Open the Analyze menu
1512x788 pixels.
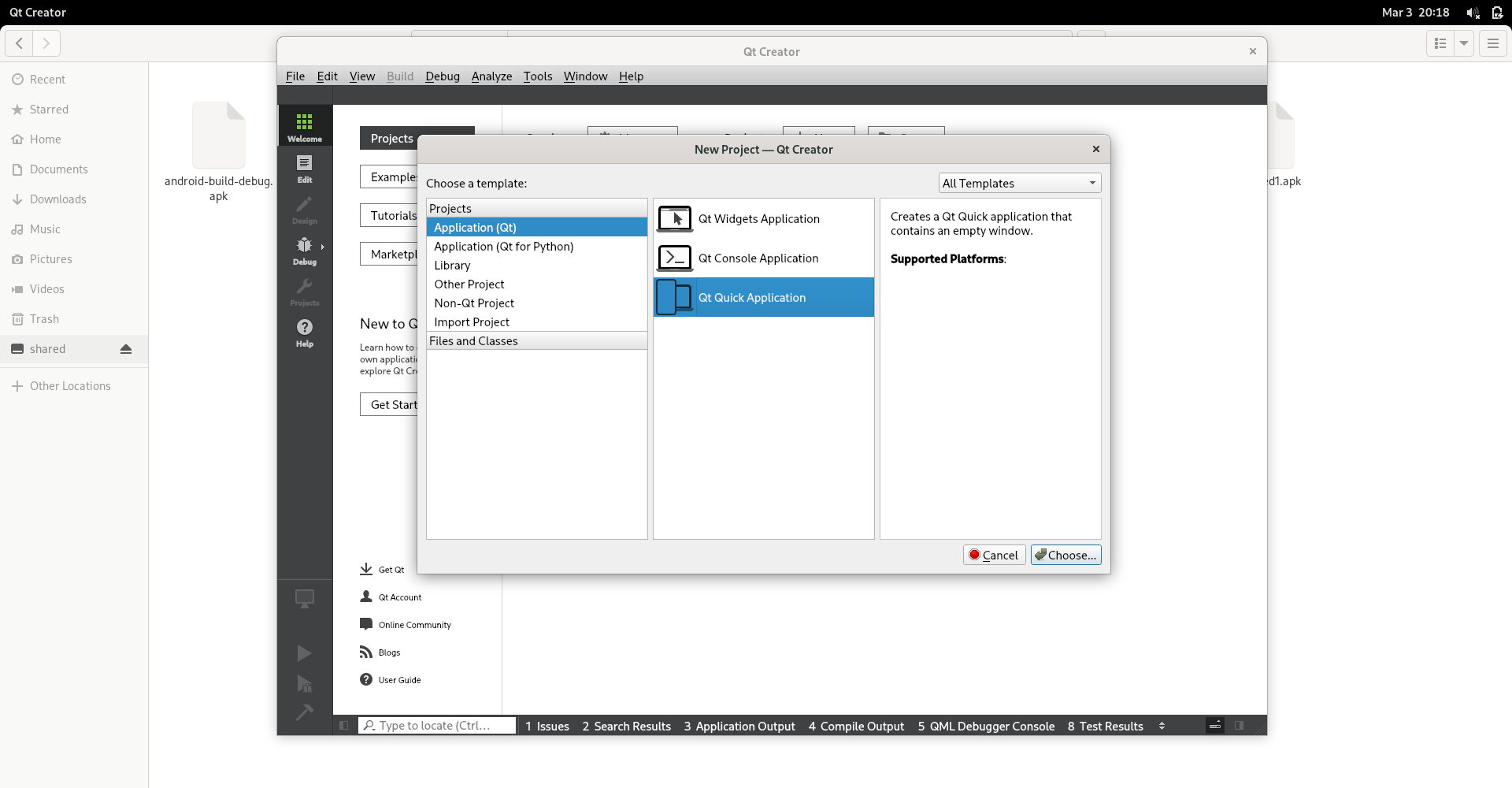(491, 76)
